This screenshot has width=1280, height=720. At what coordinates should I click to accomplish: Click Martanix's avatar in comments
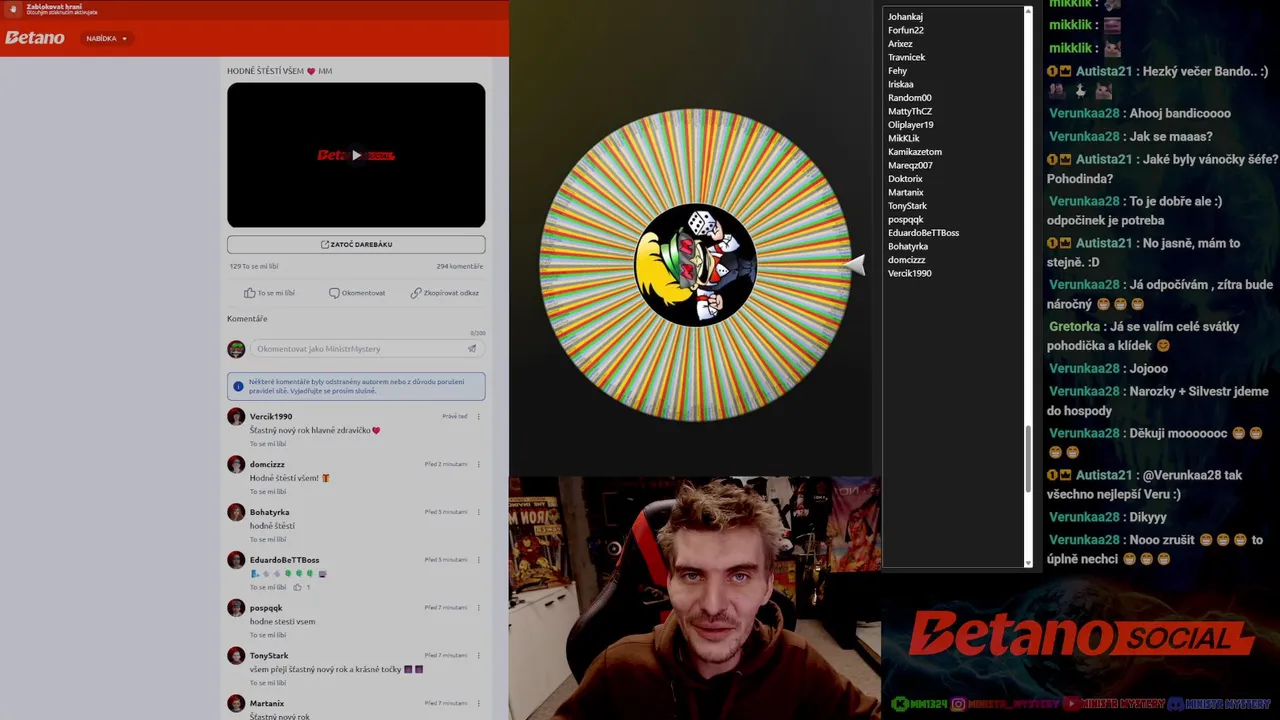[236, 703]
